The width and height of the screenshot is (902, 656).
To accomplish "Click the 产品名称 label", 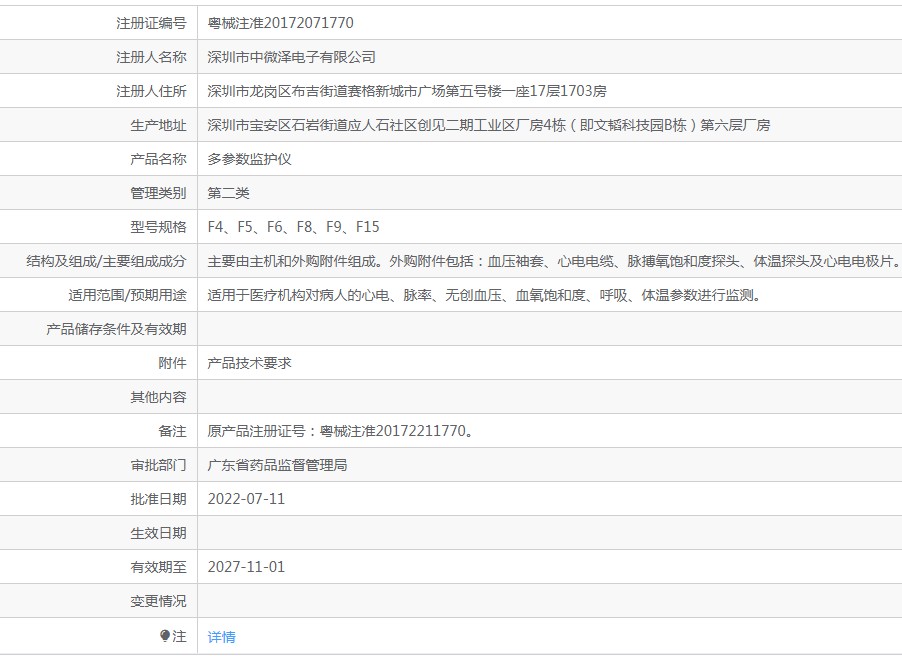I will 158,159.
